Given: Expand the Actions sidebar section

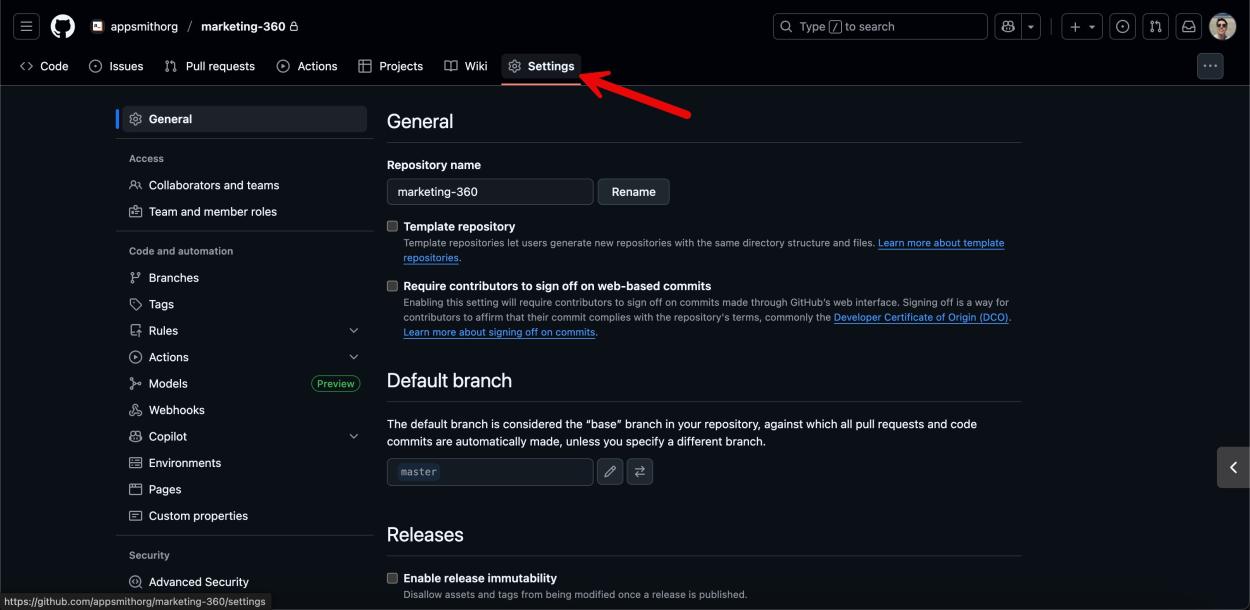Looking at the screenshot, I should coord(353,356).
